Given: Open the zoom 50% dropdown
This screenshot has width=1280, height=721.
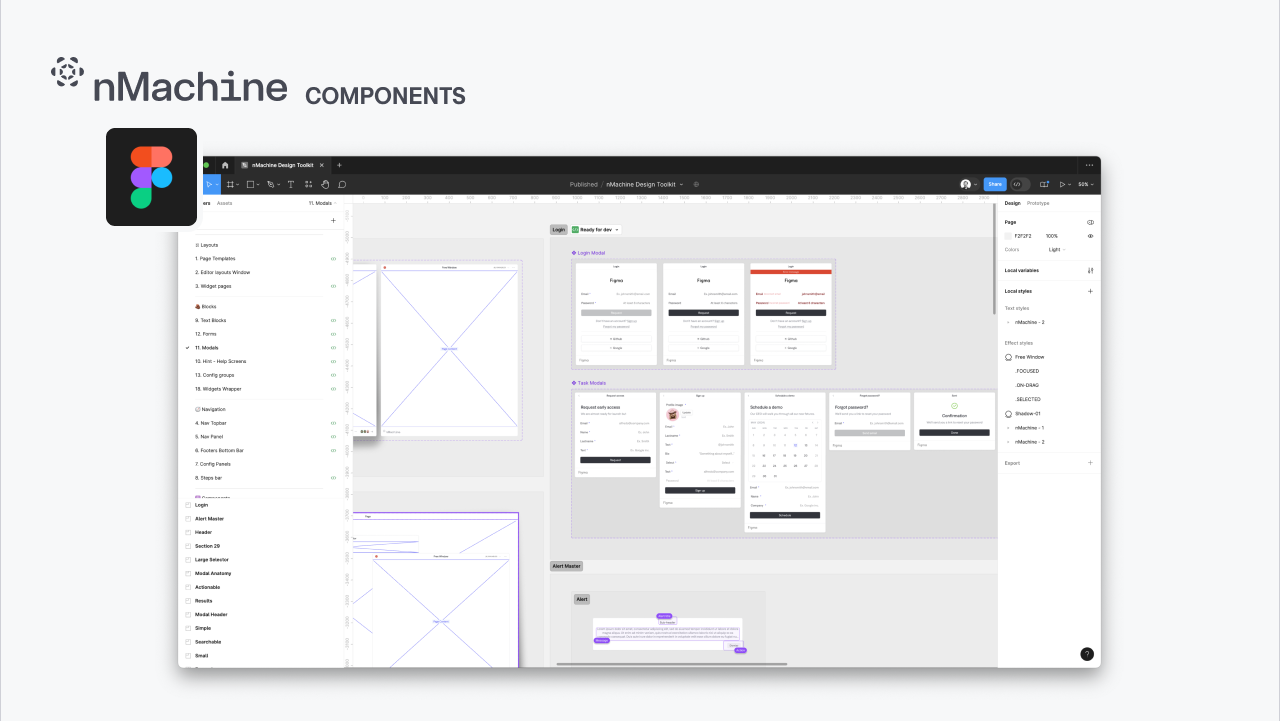Looking at the screenshot, I should coord(1085,184).
